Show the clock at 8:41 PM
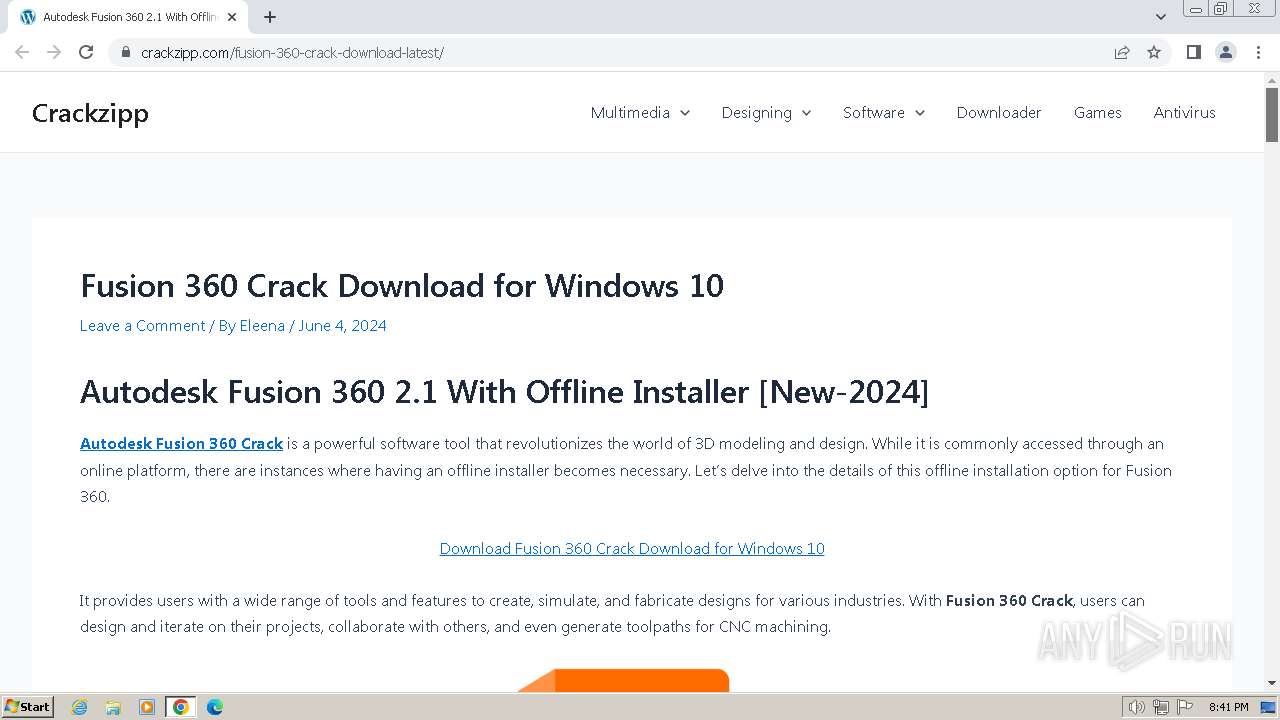The height and width of the screenshot is (720, 1280). coord(1228,707)
